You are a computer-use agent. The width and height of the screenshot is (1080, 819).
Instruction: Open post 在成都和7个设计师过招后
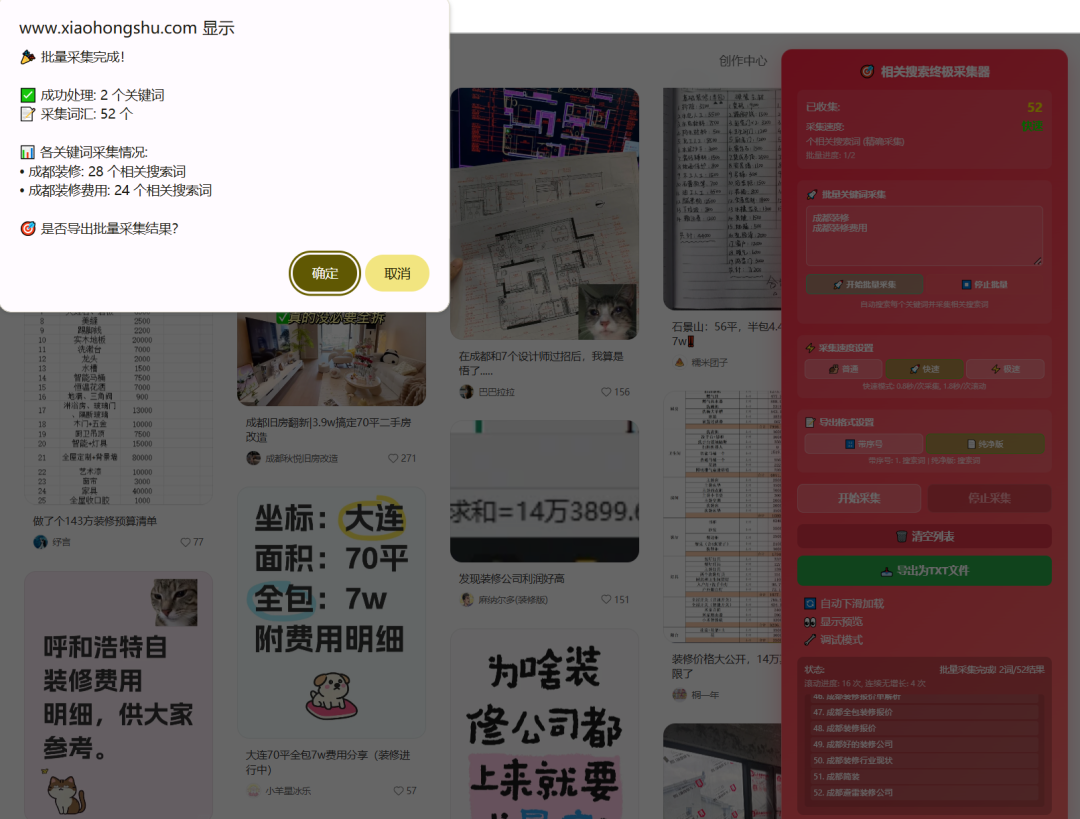541,363
